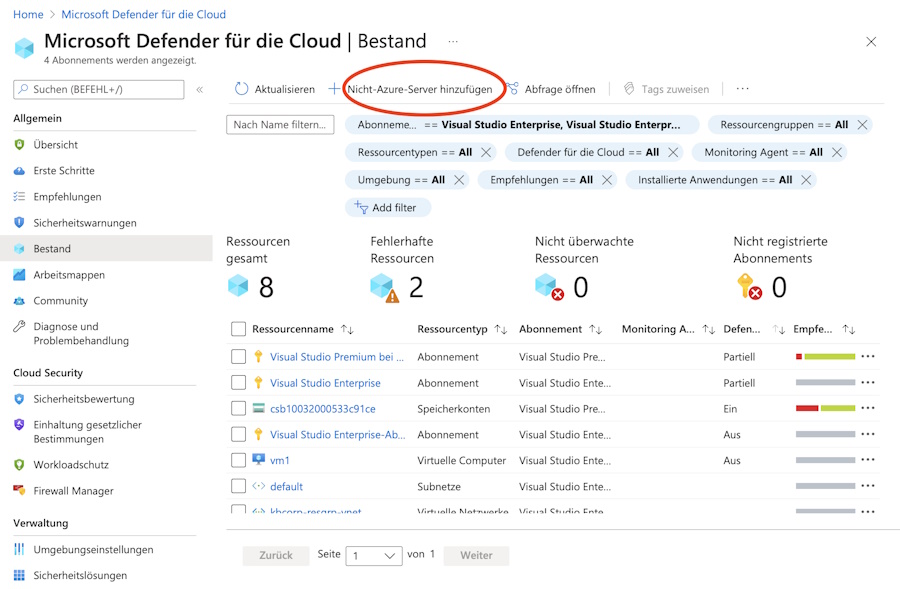This screenshot has width=900, height=589.
Task: Click the Arbeitsmappen chart icon
Action: click(x=19, y=274)
